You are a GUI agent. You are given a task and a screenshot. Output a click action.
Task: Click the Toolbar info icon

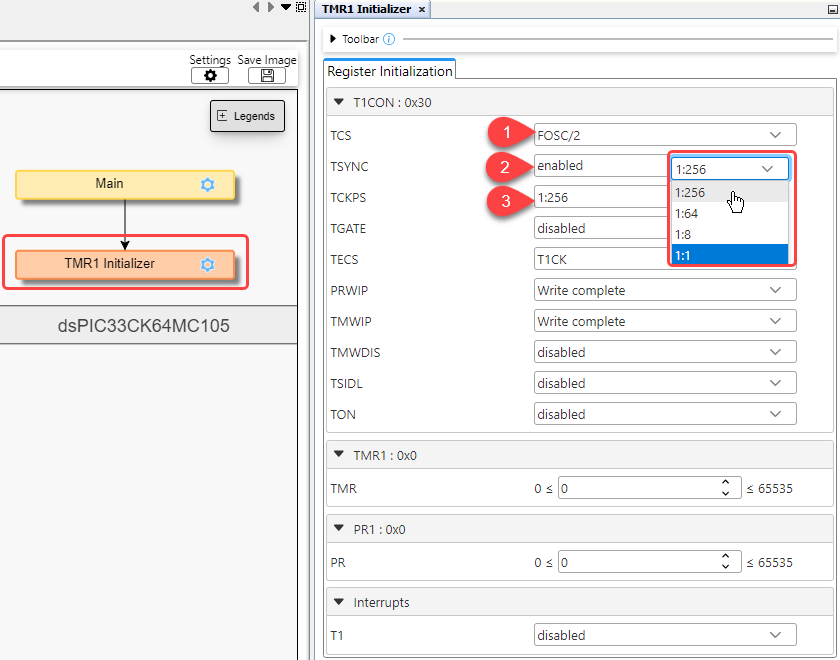pos(389,39)
